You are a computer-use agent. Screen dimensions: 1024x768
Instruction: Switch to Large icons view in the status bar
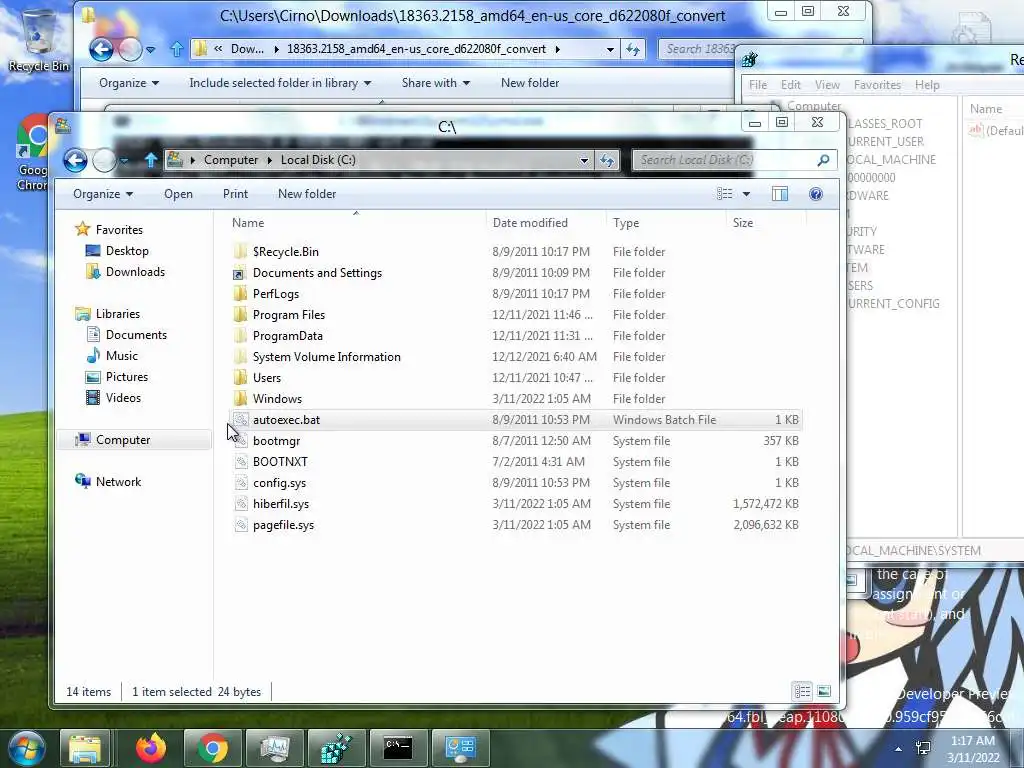point(824,691)
